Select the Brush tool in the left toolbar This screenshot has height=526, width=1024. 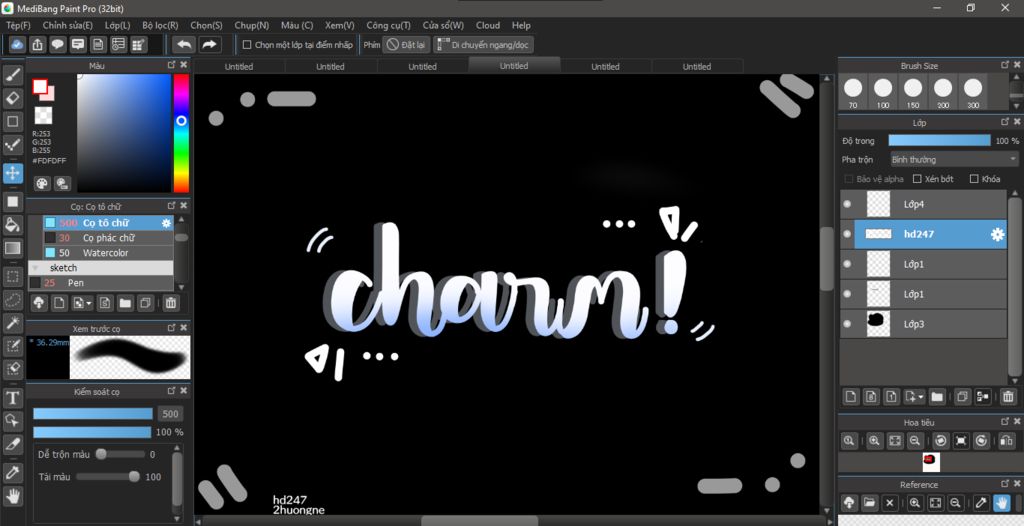point(12,76)
